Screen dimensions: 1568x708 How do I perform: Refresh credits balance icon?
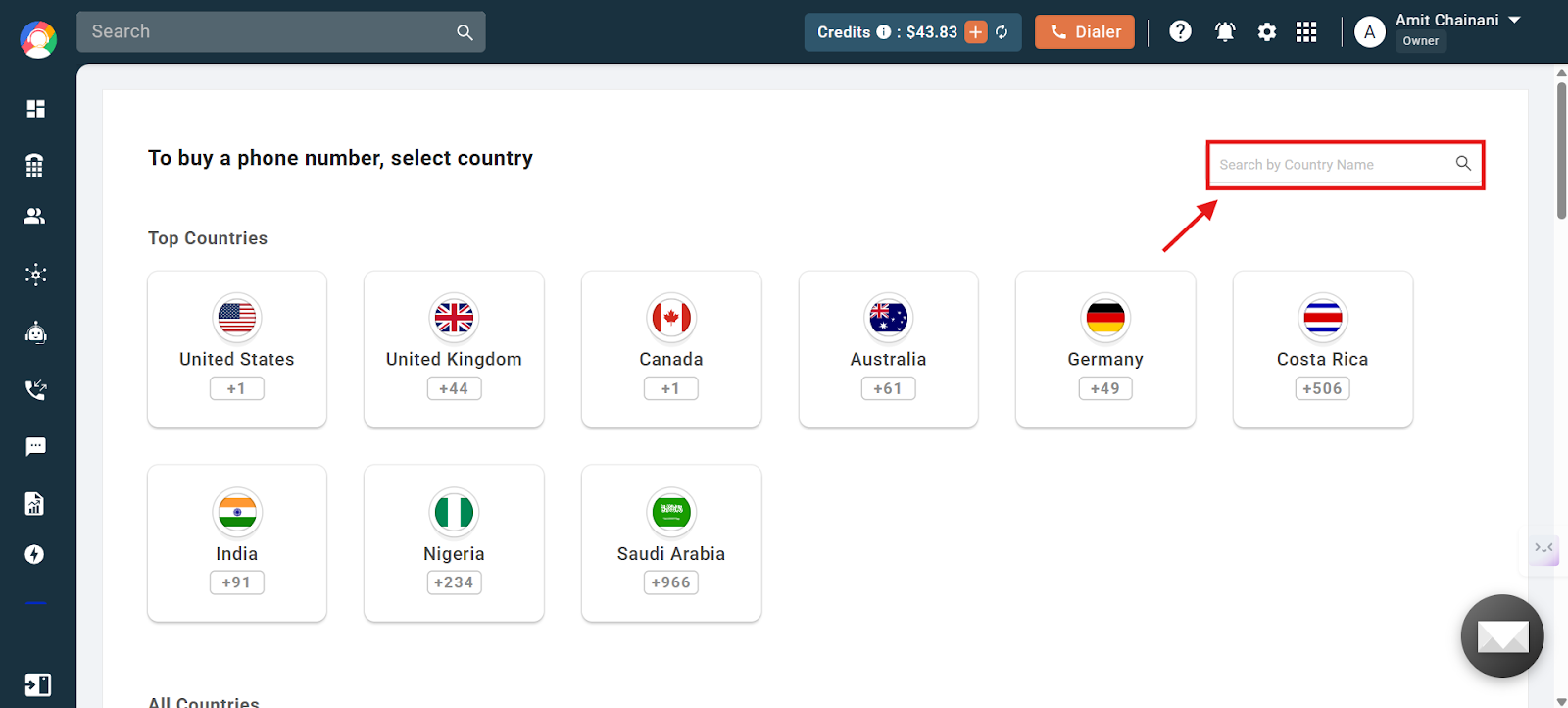(1002, 32)
